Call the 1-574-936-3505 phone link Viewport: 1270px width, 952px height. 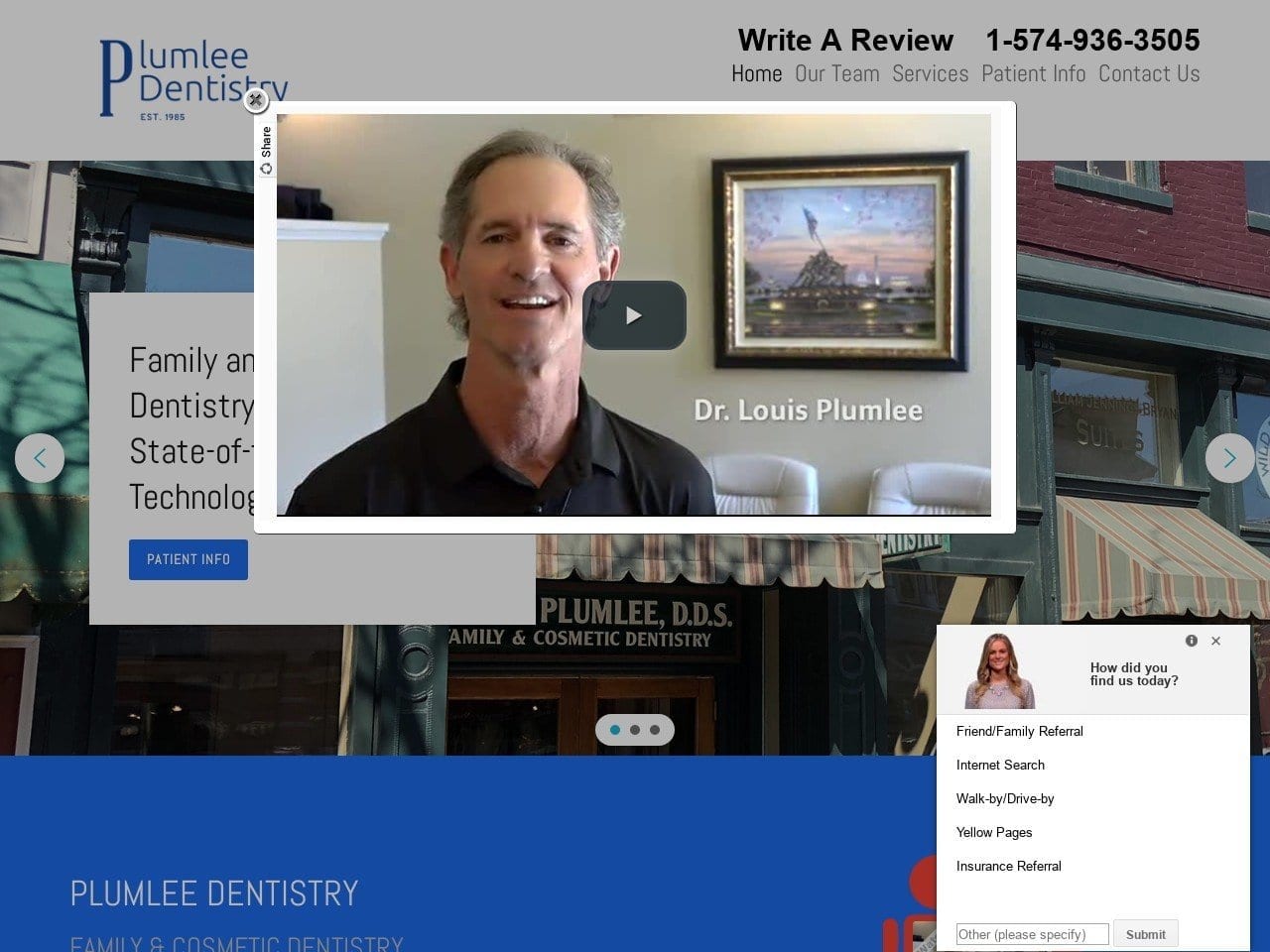click(x=1092, y=40)
